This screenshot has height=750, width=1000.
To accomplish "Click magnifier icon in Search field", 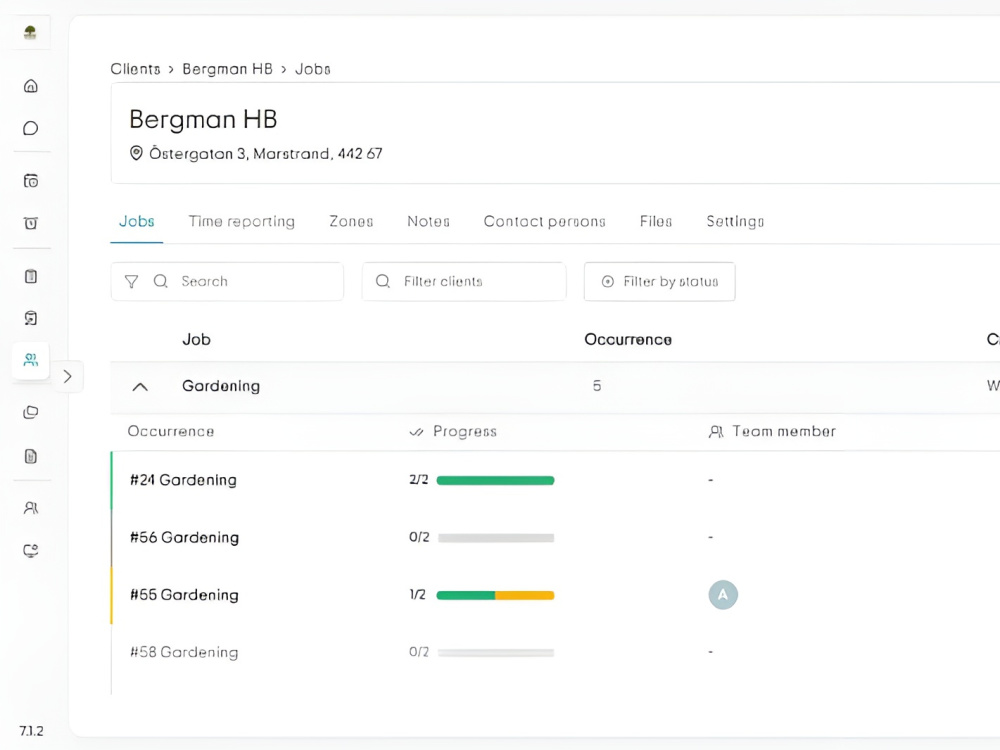I will click(161, 281).
